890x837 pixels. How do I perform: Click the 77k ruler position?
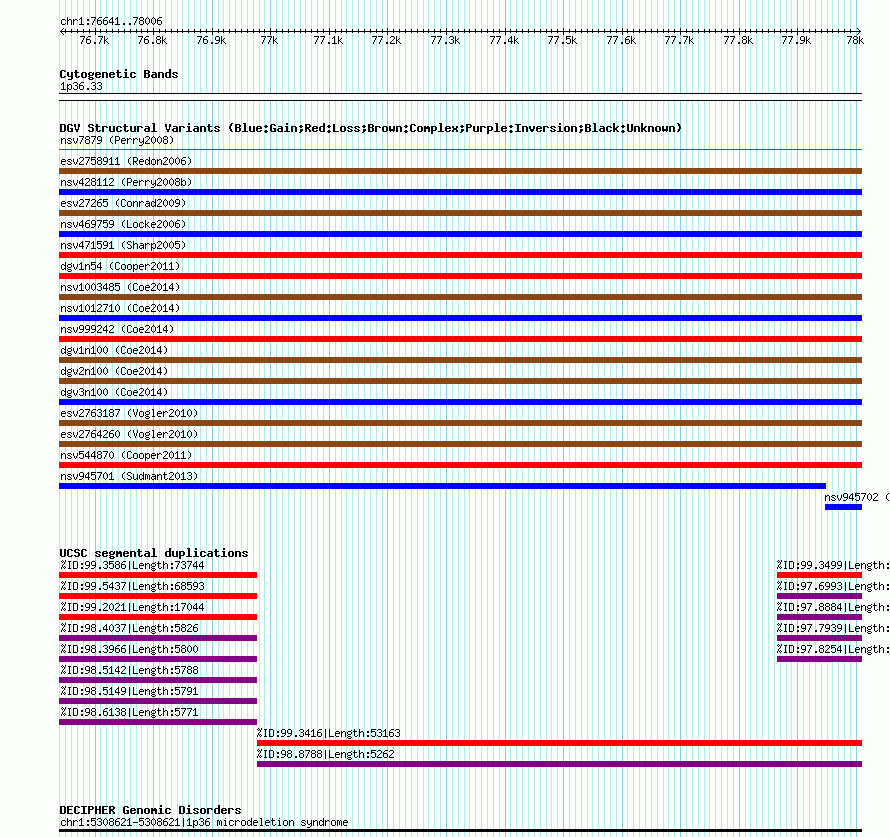[269, 40]
